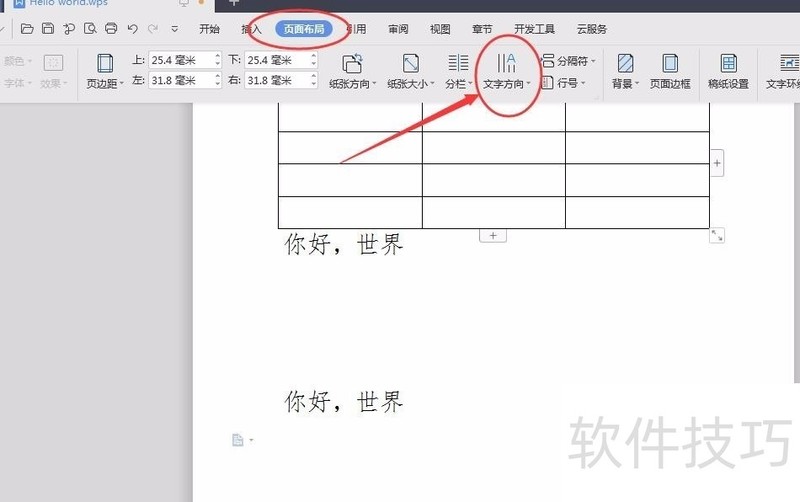800x502 pixels.
Task: Decrease the left margin with its down stepper
Action: (x=218, y=84)
